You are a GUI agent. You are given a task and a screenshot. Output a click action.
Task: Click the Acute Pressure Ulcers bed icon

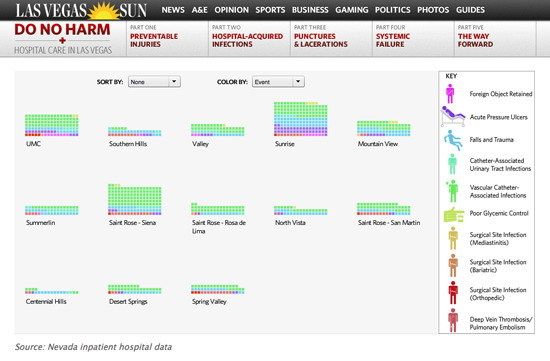[452, 116]
